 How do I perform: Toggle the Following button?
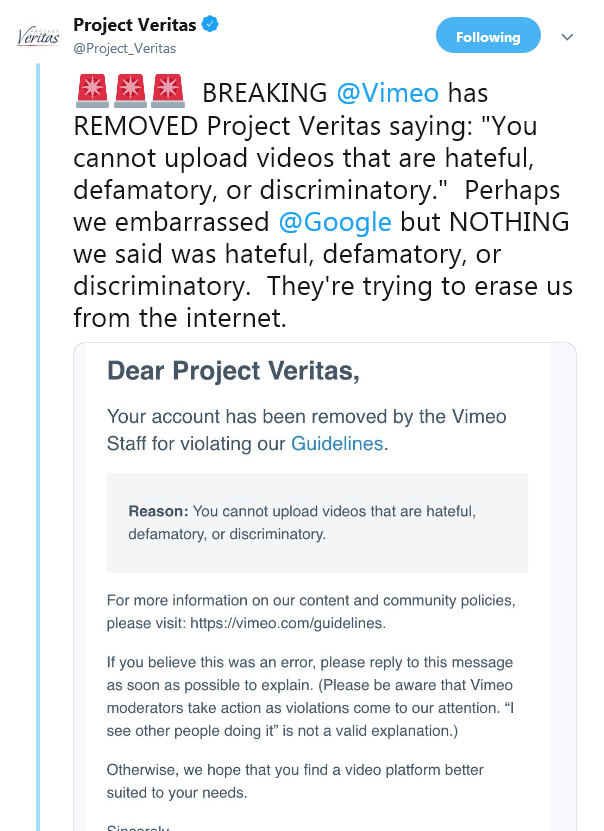click(x=488, y=37)
